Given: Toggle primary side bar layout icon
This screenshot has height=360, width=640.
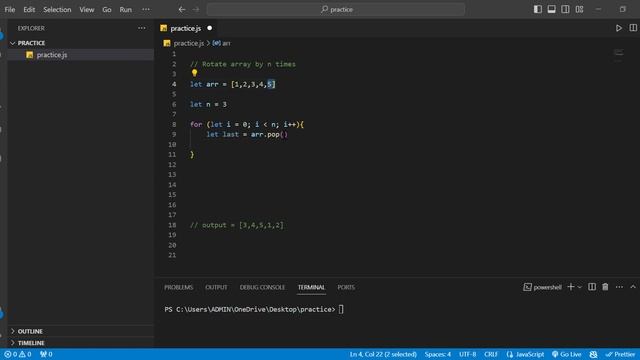Looking at the screenshot, I should pyautogui.click(x=538, y=9).
